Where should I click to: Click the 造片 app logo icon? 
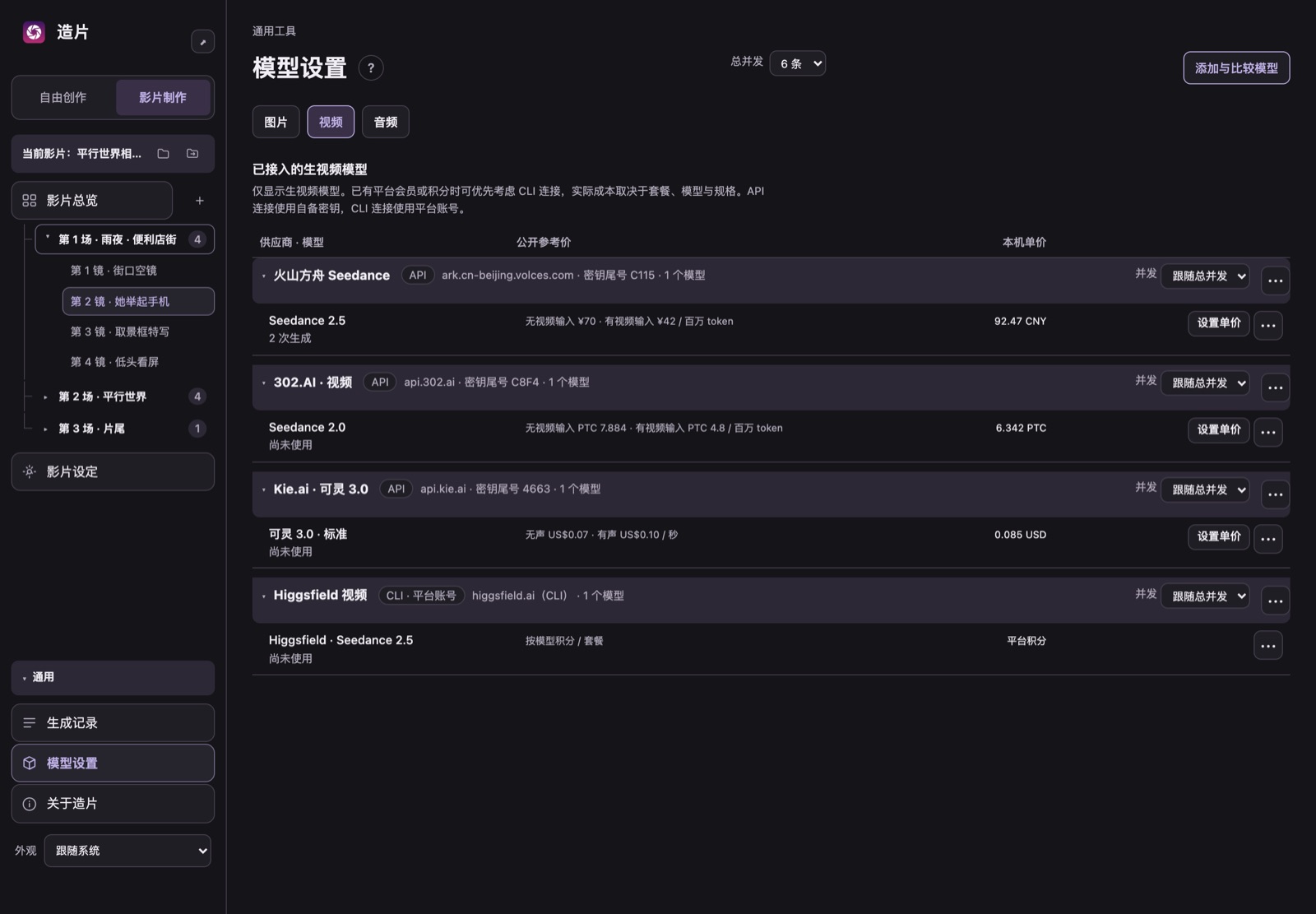[34, 32]
